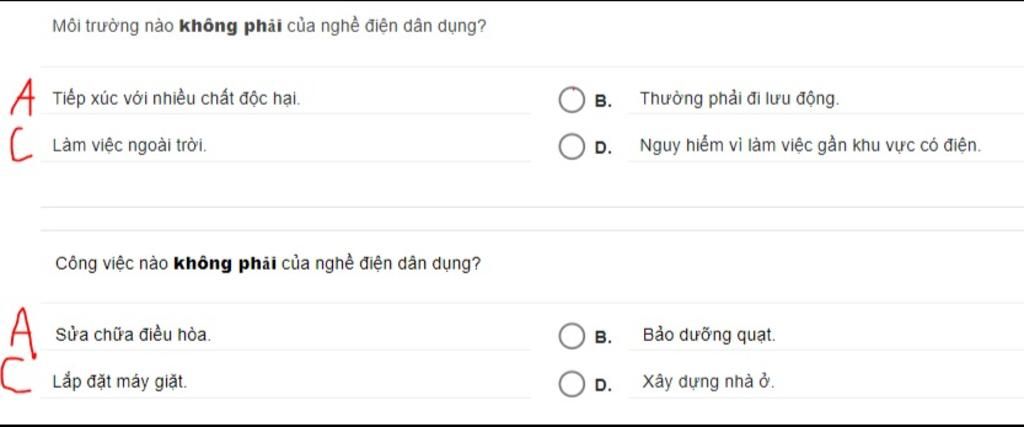Mark the Xây dựng nhà ở radio button
This screenshot has height=427, width=1024.
571,383
